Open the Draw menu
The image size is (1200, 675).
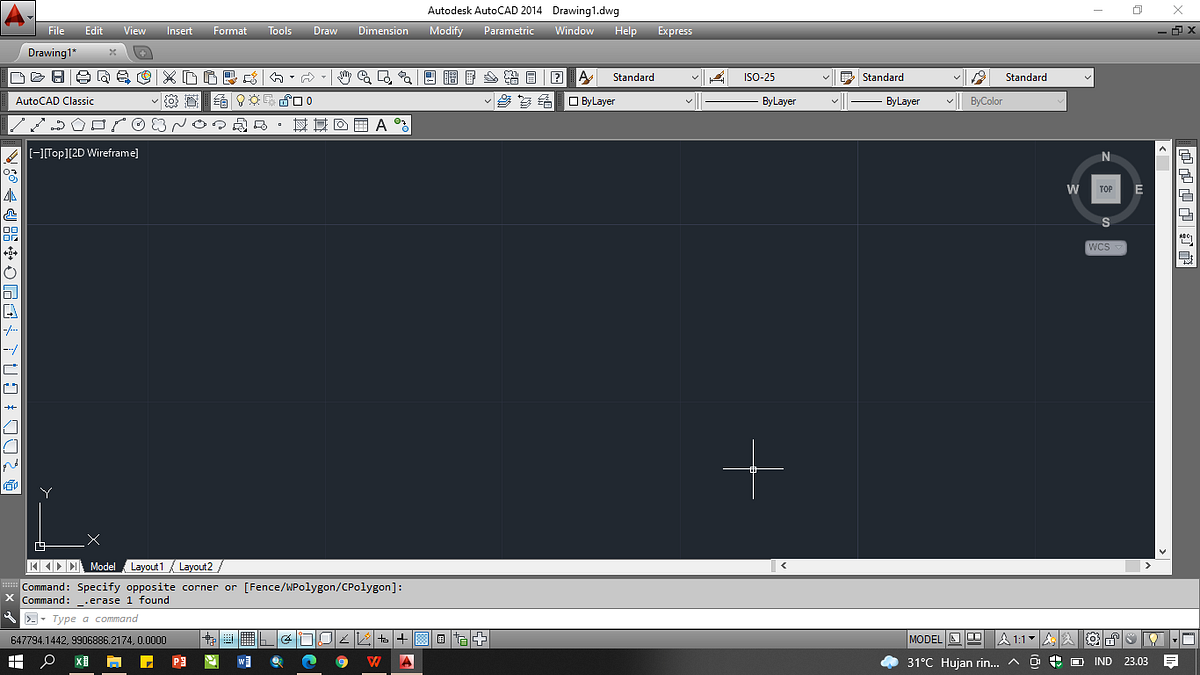click(x=325, y=31)
